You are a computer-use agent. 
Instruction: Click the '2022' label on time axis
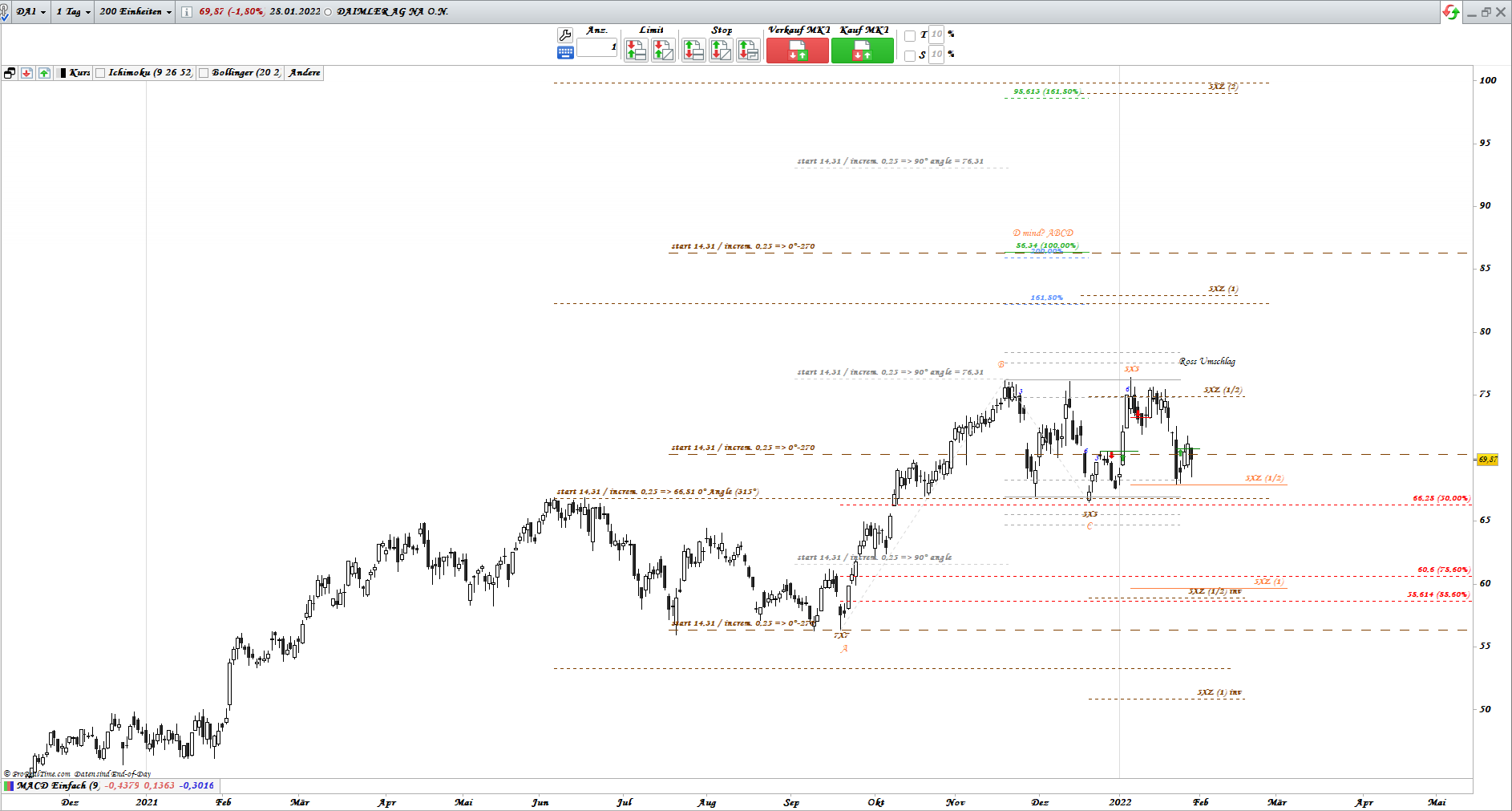[1120, 802]
